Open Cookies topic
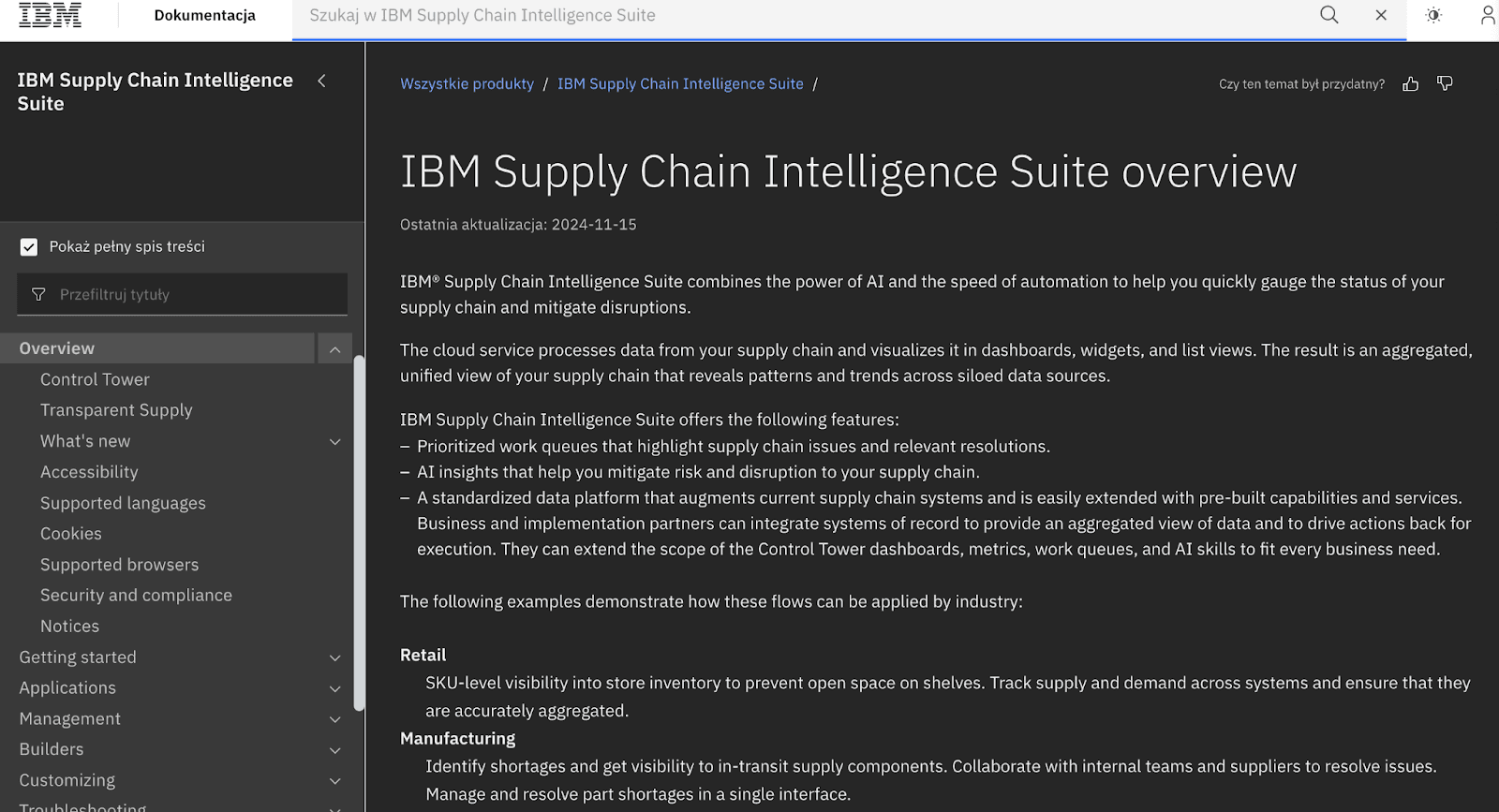Viewport: 1499px width, 812px height. tap(71, 534)
